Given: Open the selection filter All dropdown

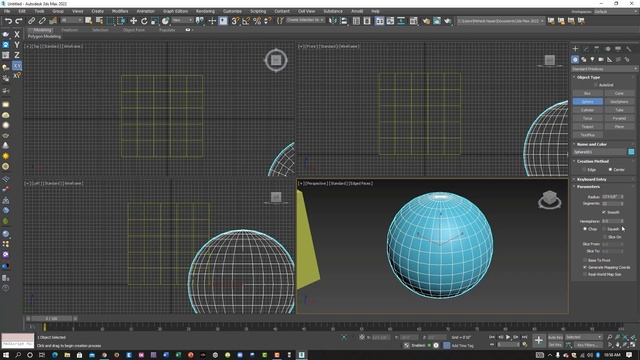Looking at the screenshot, I should coord(71,20).
